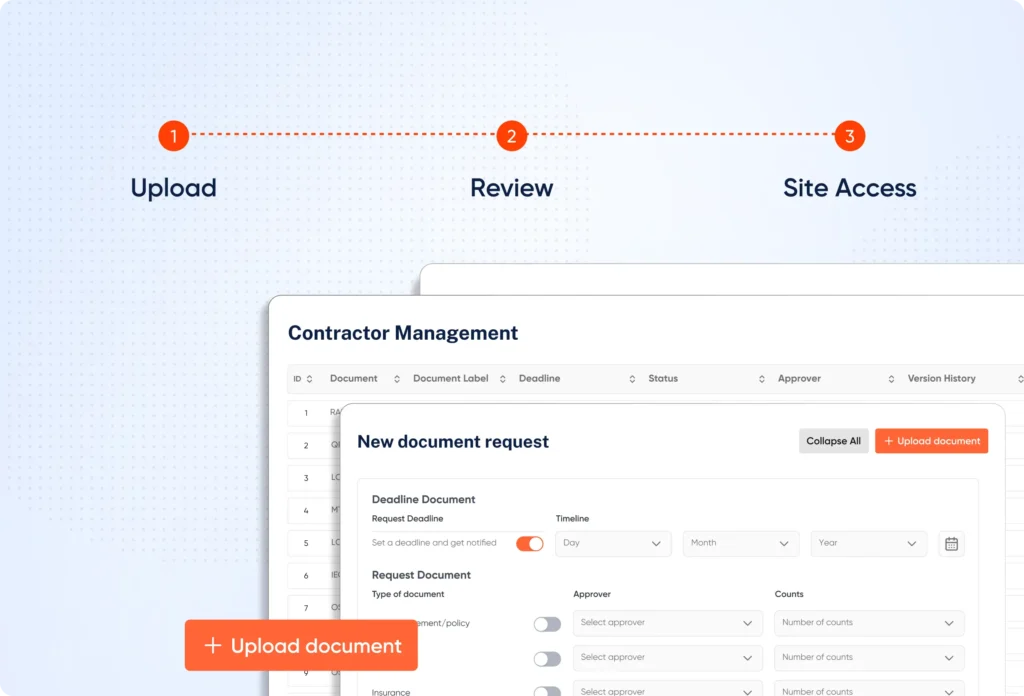The height and width of the screenshot is (696, 1024).
Task: Enable the agreement/policy document toggle
Action: [x=547, y=623]
